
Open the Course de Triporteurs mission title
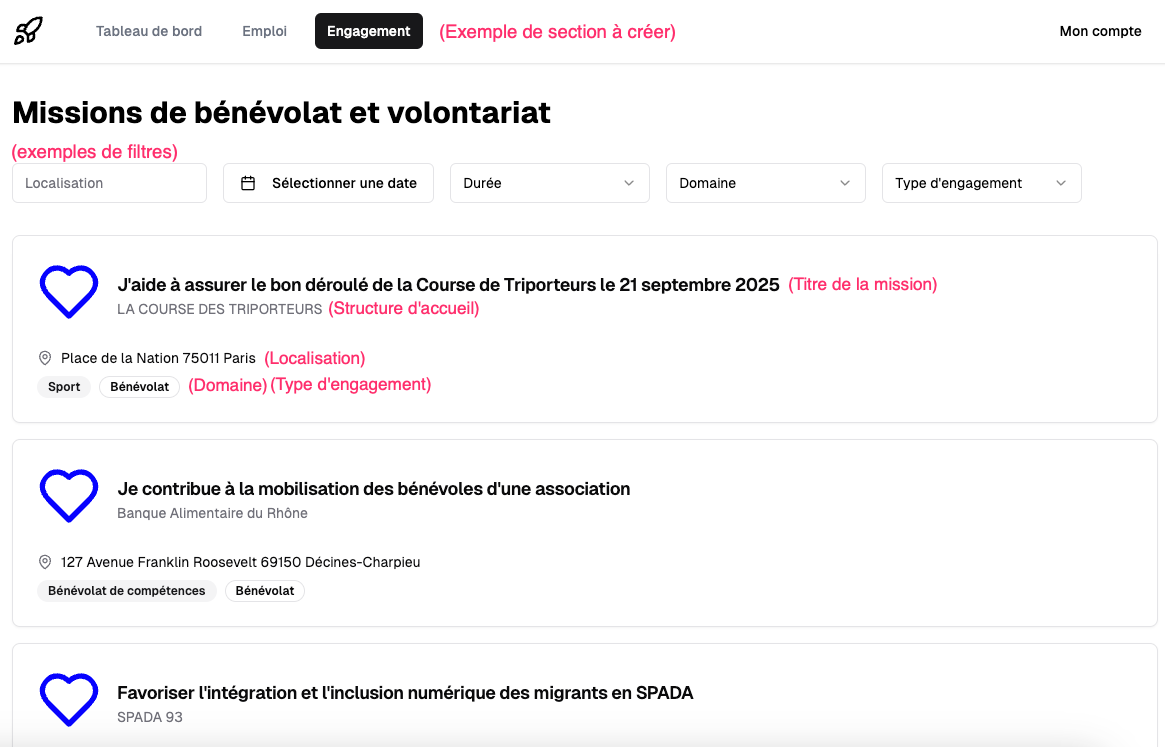448,285
